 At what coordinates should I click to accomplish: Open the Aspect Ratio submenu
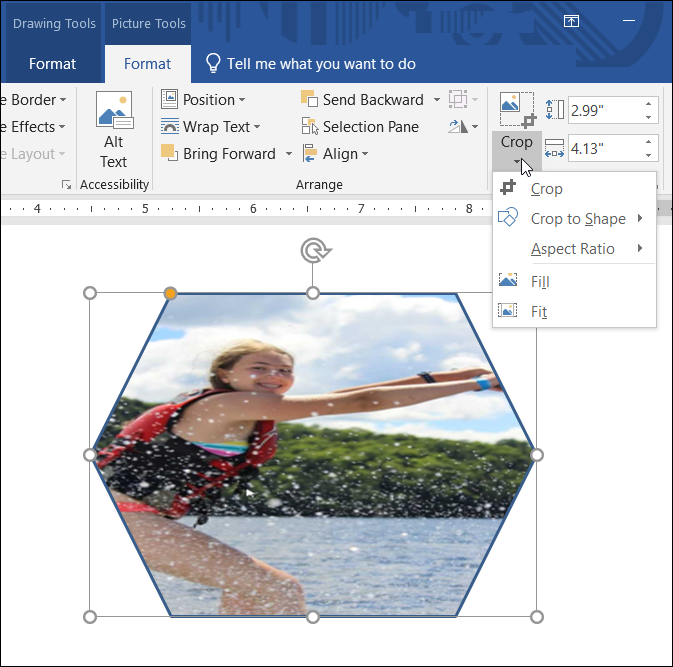[x=574, y=249]
